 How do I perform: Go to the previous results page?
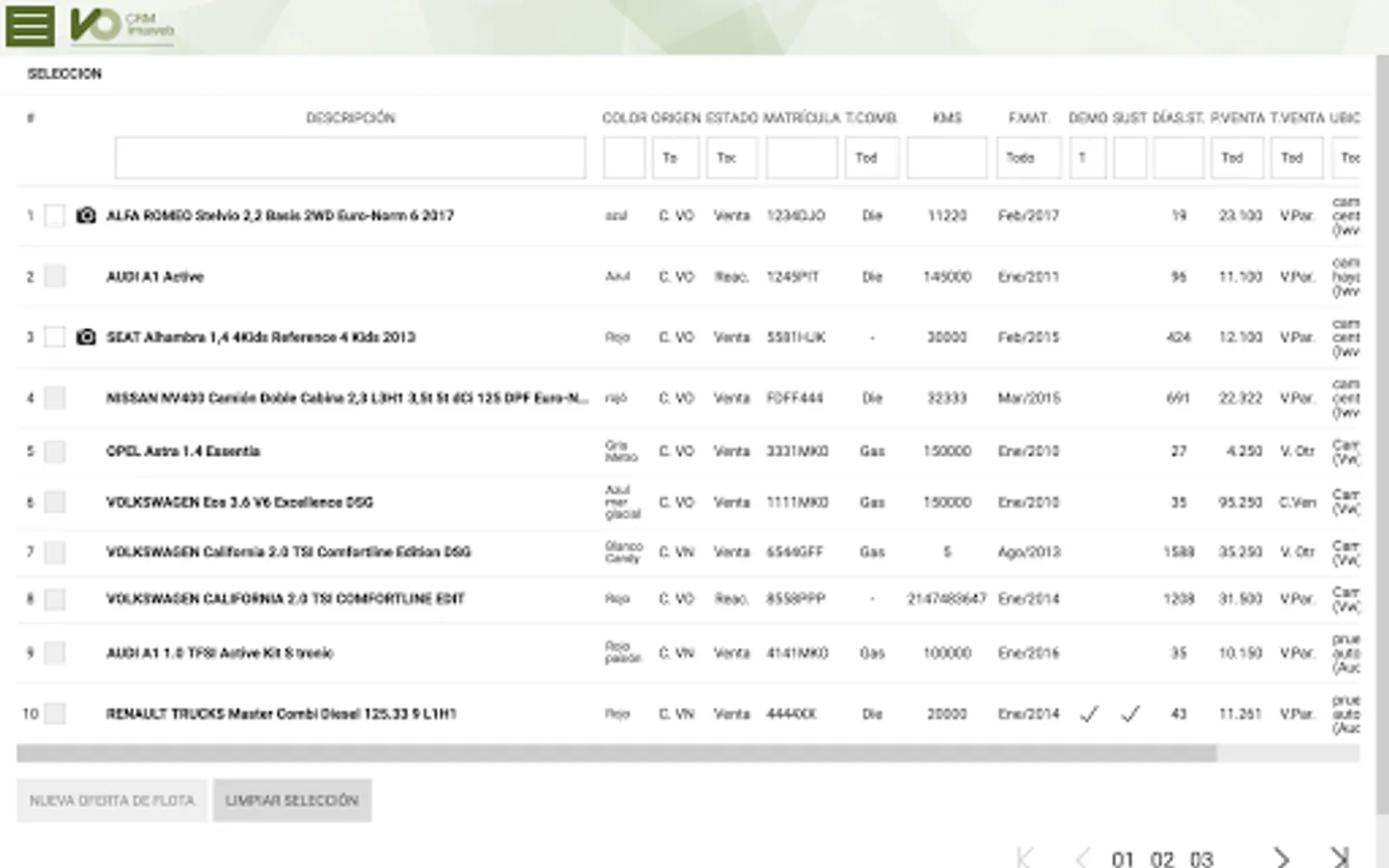[x=1082, y=857]
